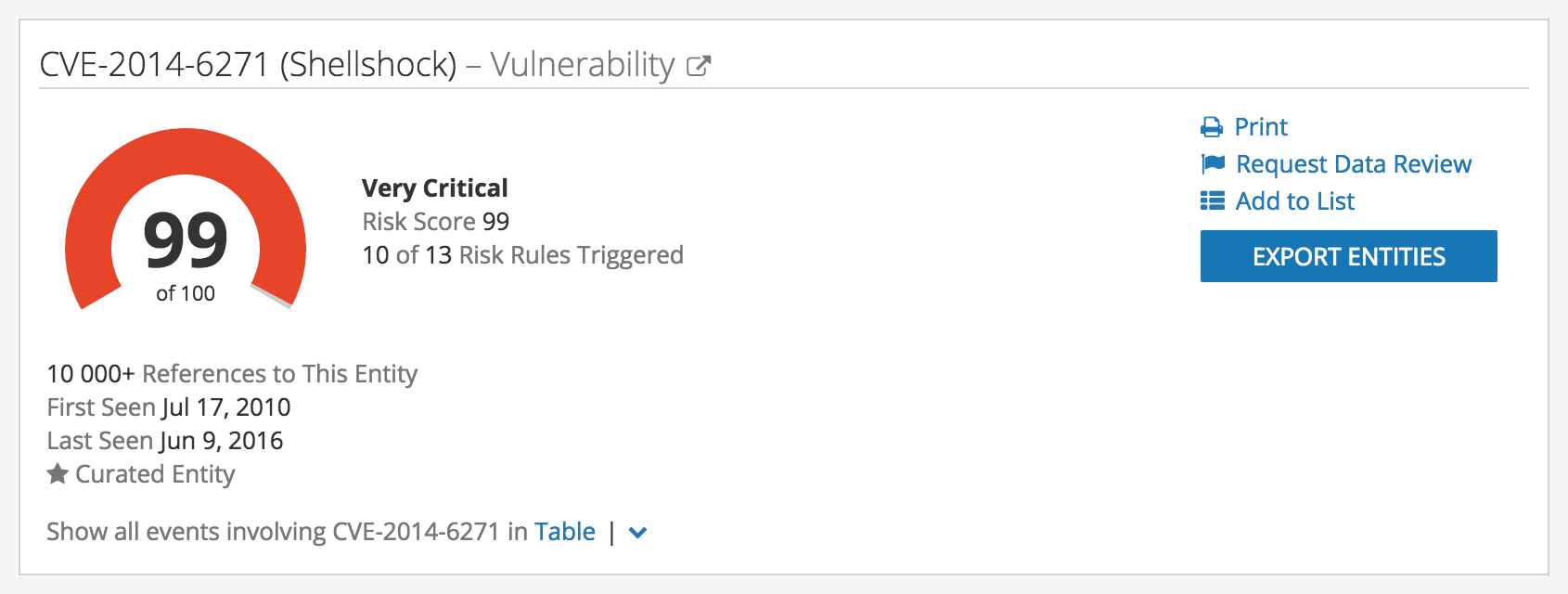1568x594 pixels.
Task: Click the Print link
Action: tap(1261, 127)
